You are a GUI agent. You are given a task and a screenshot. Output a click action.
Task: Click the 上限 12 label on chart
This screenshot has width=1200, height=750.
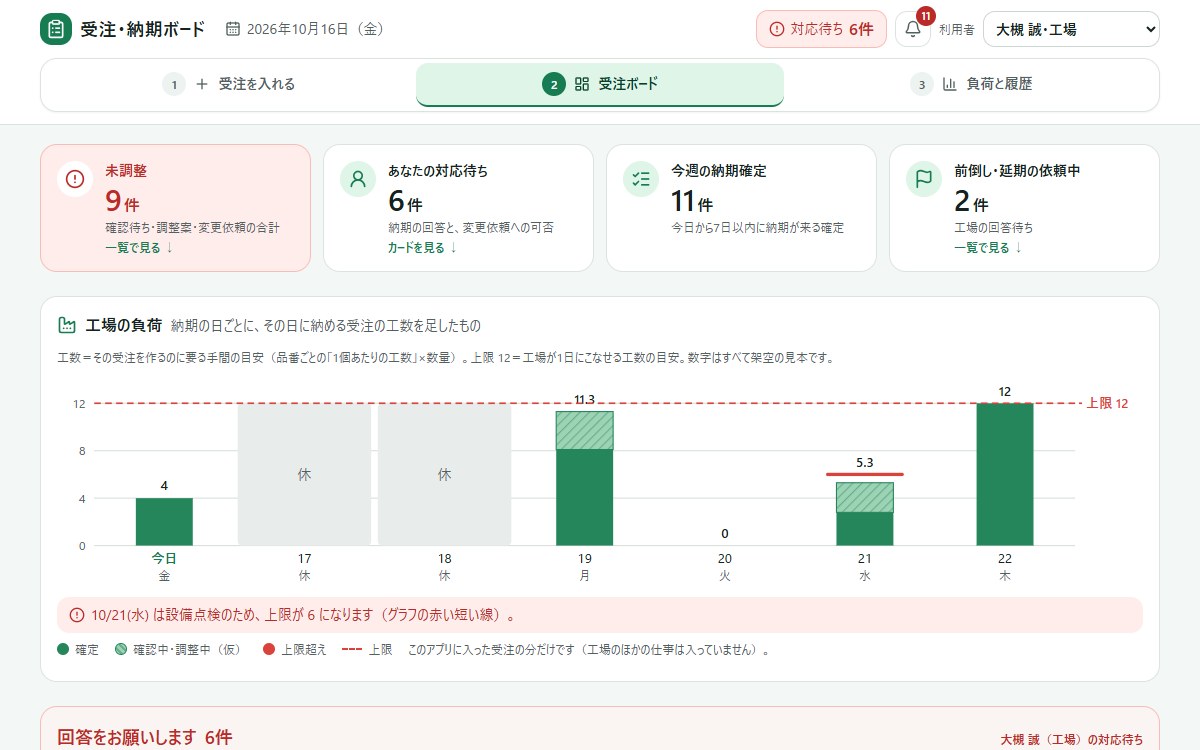[x=1107, y=403]
